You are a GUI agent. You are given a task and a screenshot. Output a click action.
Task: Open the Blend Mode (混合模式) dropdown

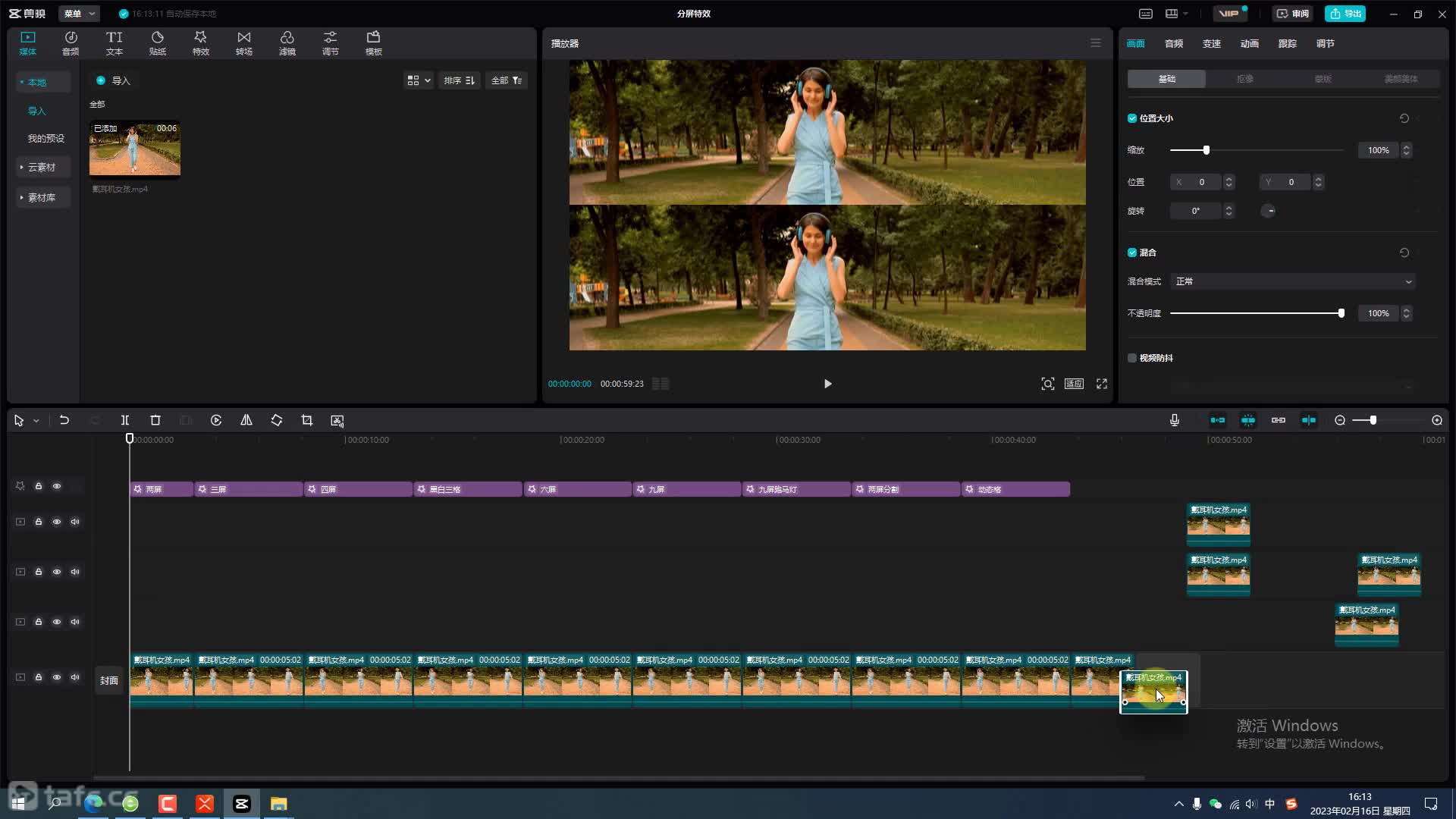tap(1292, 281)
